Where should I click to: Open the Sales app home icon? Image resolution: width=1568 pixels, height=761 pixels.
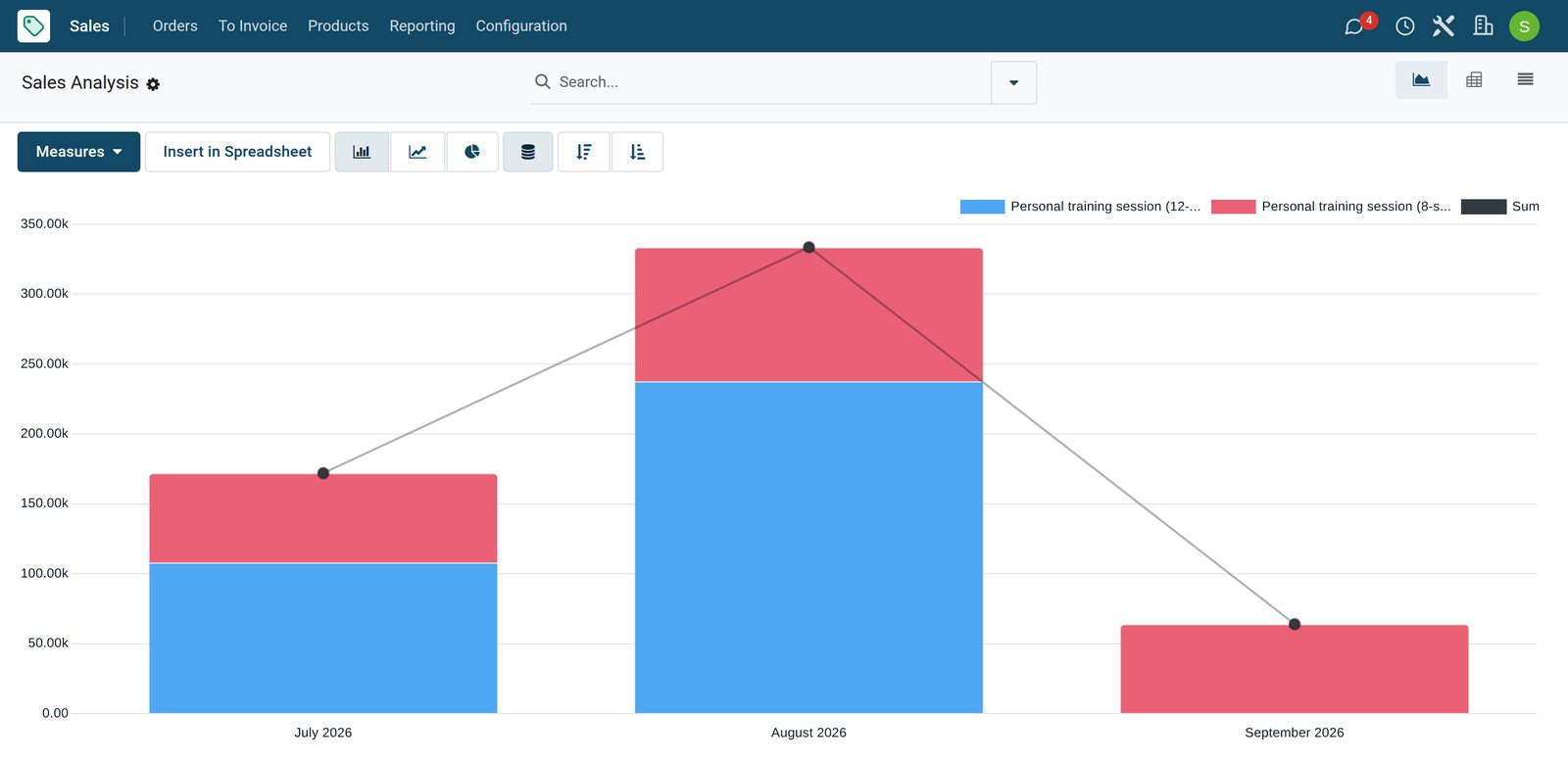(33, 25)
